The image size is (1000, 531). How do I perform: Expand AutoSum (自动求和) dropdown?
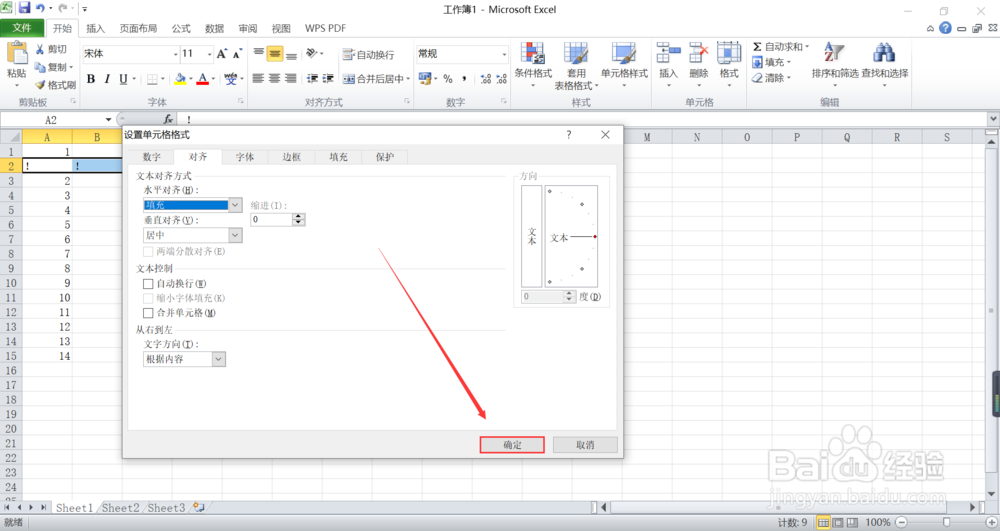807,47
